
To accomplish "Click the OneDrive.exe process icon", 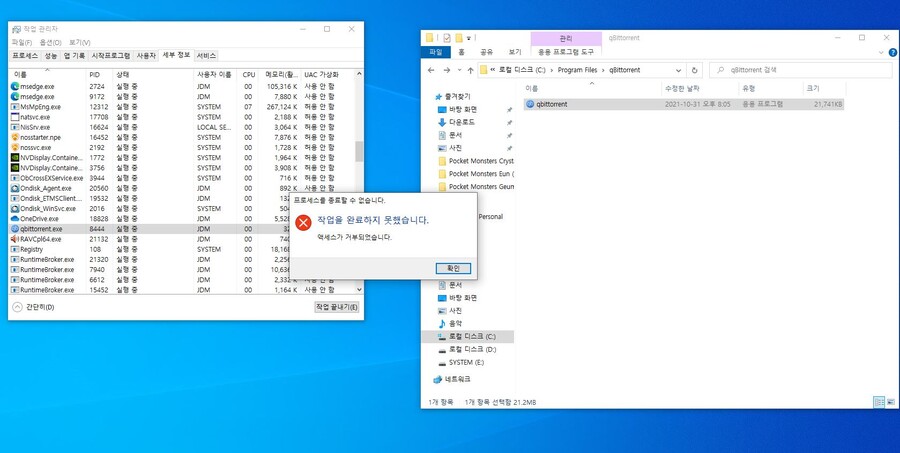I will click(14, 218).
